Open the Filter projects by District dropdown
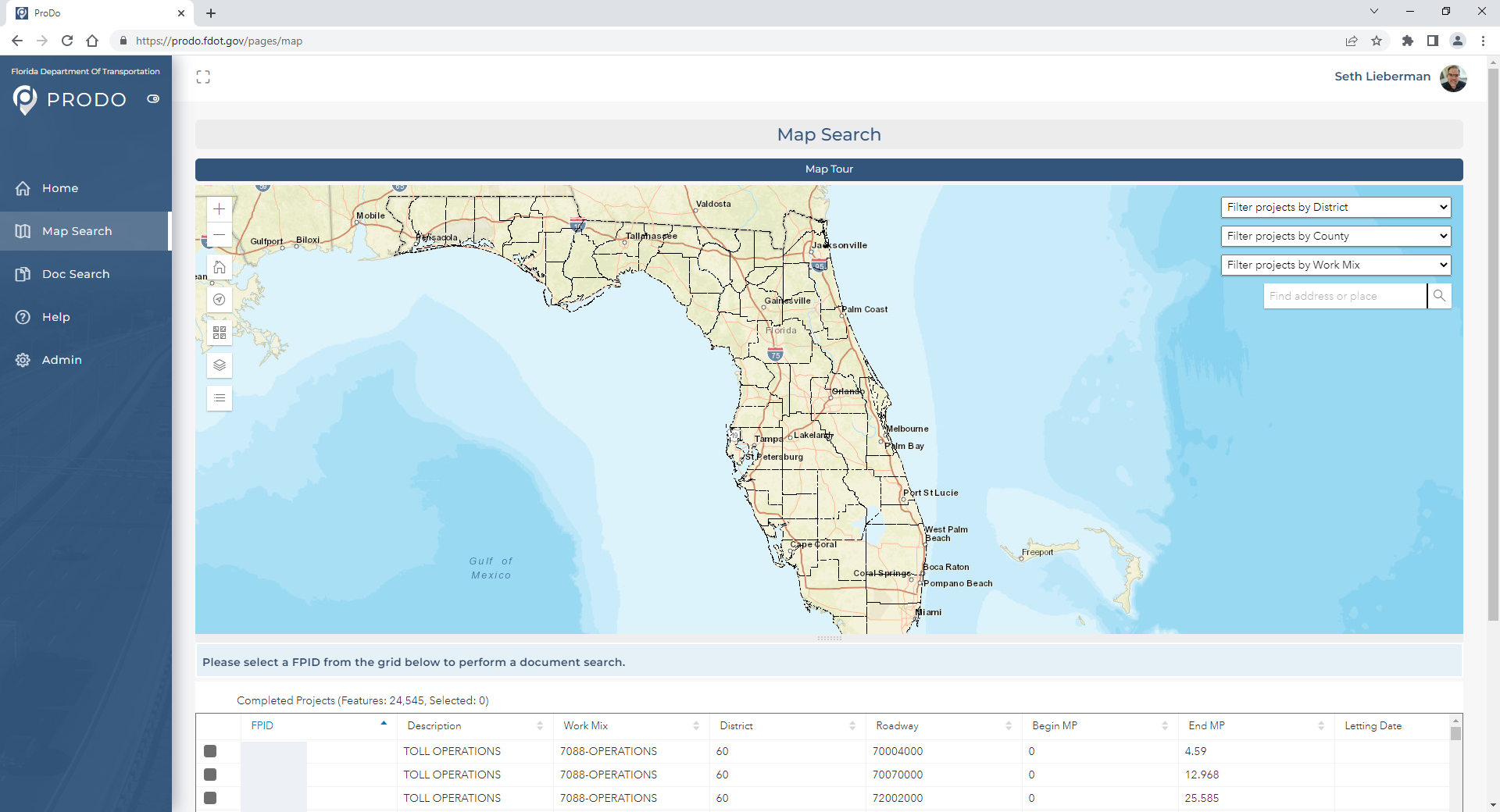This screenshot has height=812, width=1500. click(x=1336, y=207)
